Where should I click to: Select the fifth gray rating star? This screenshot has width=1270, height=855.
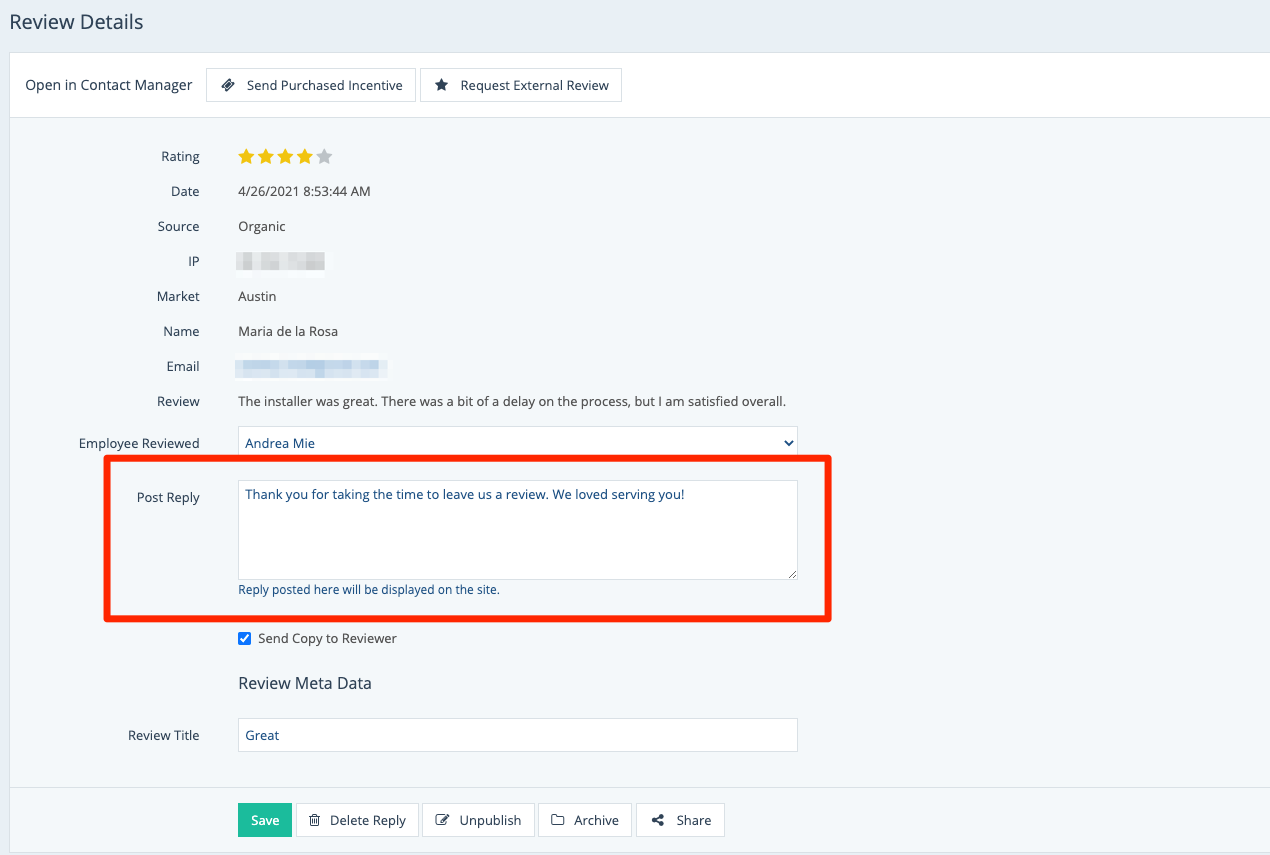point(324,156)
